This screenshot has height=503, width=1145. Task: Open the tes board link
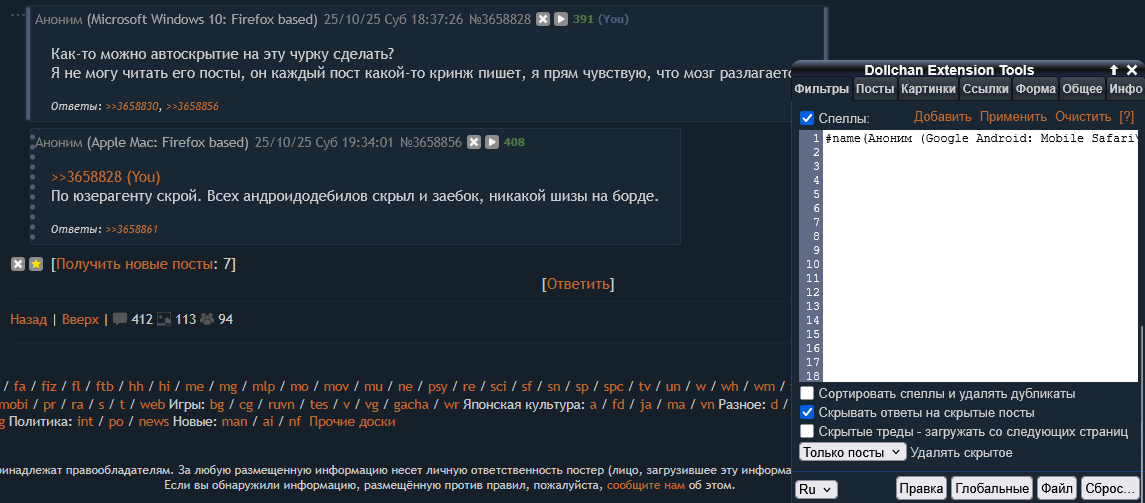tap(319, 404)
